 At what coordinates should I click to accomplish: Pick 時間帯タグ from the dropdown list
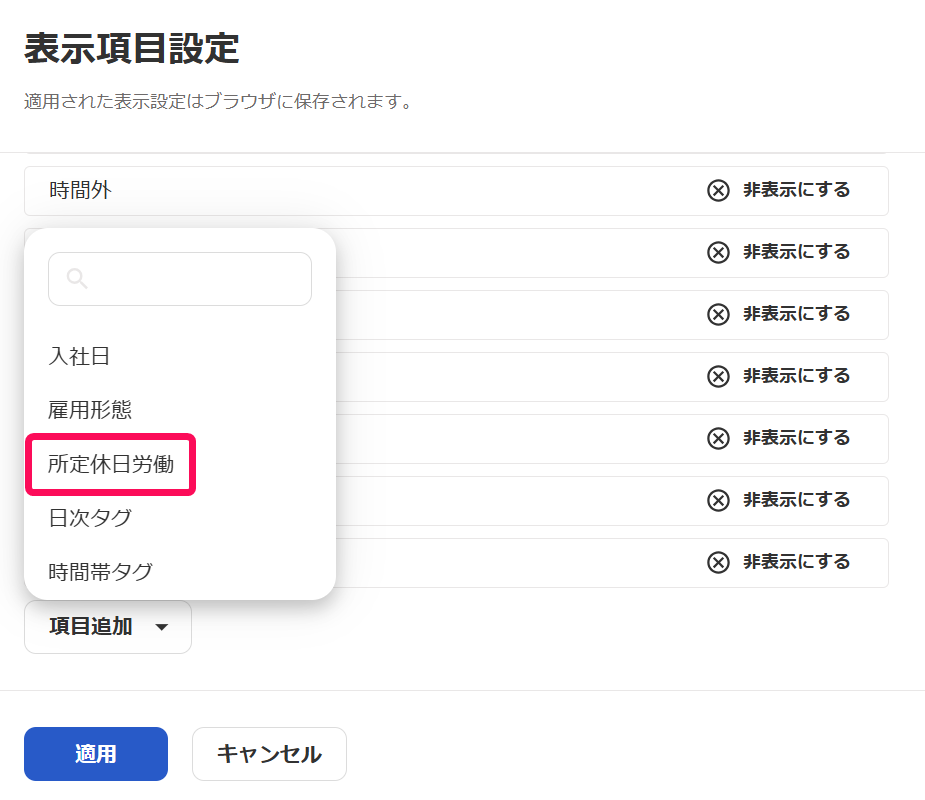click(x=100, y=572)
